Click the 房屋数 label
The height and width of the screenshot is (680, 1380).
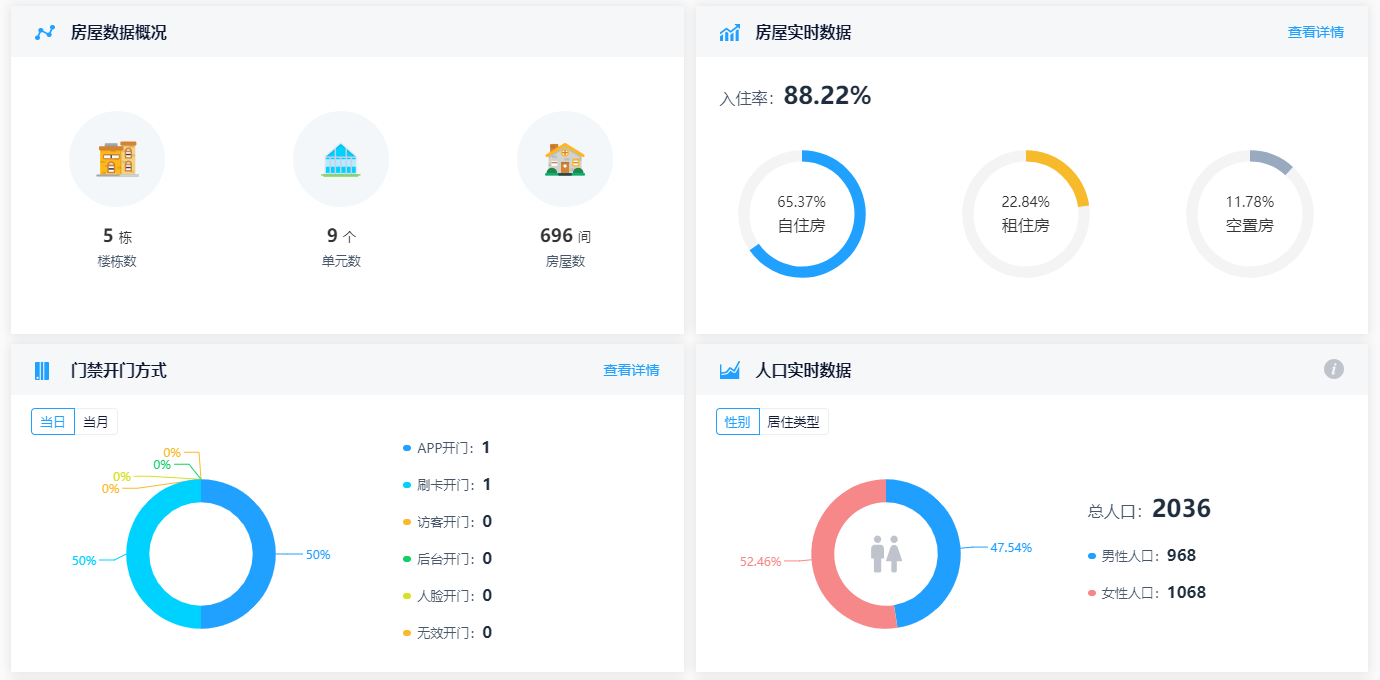(565, 262)
